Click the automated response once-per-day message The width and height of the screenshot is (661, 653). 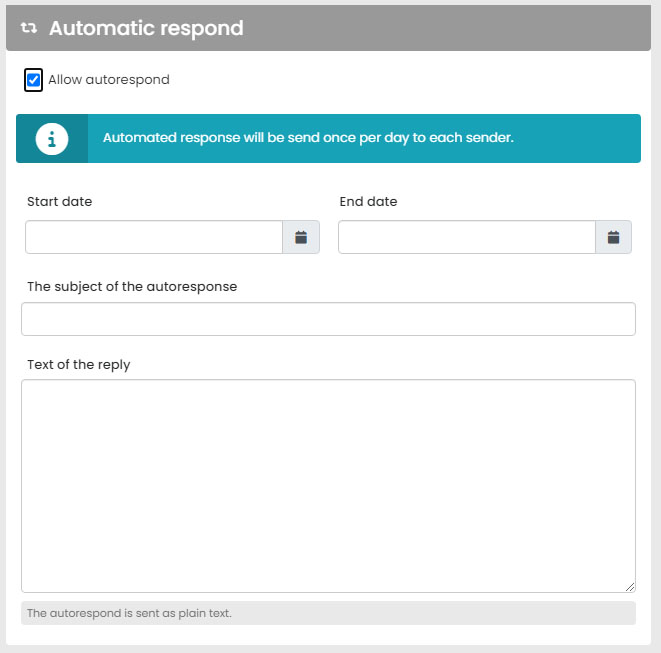(x=308, y=138)
